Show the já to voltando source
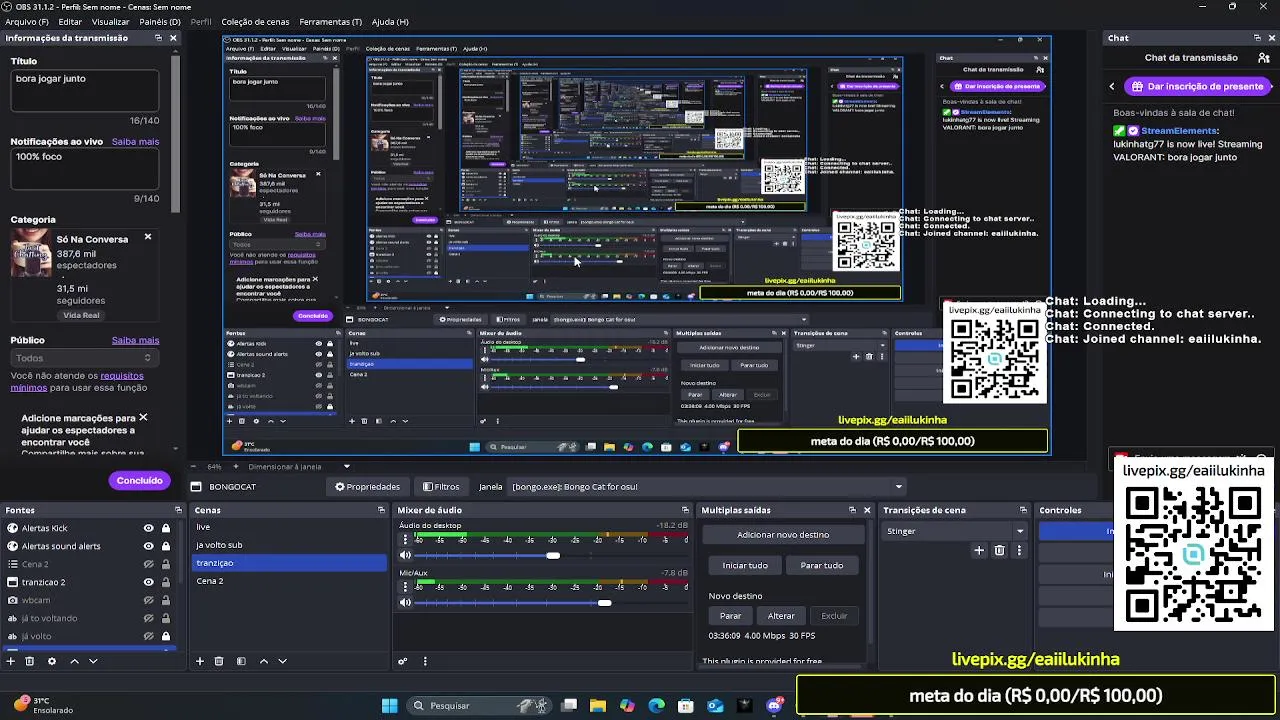 [148, 618]
